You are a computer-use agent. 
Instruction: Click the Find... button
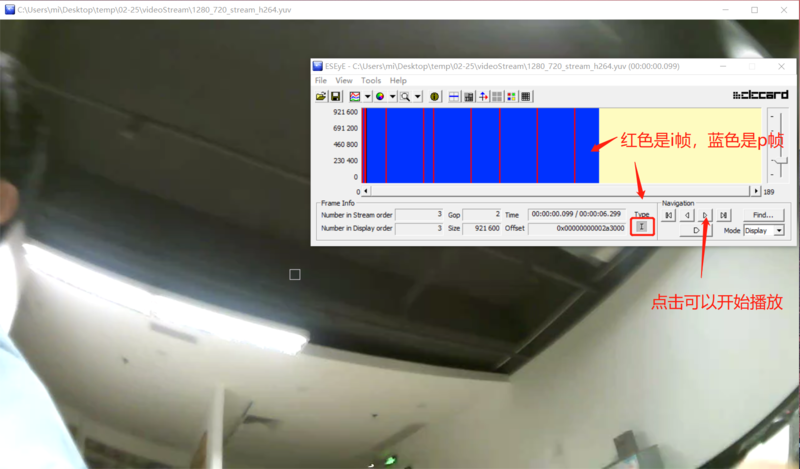tap(763, 215)
